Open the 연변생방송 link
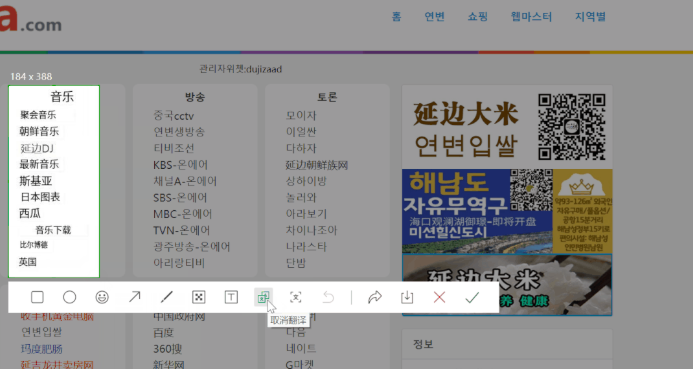The image size is (693, 369). point(179,132)
